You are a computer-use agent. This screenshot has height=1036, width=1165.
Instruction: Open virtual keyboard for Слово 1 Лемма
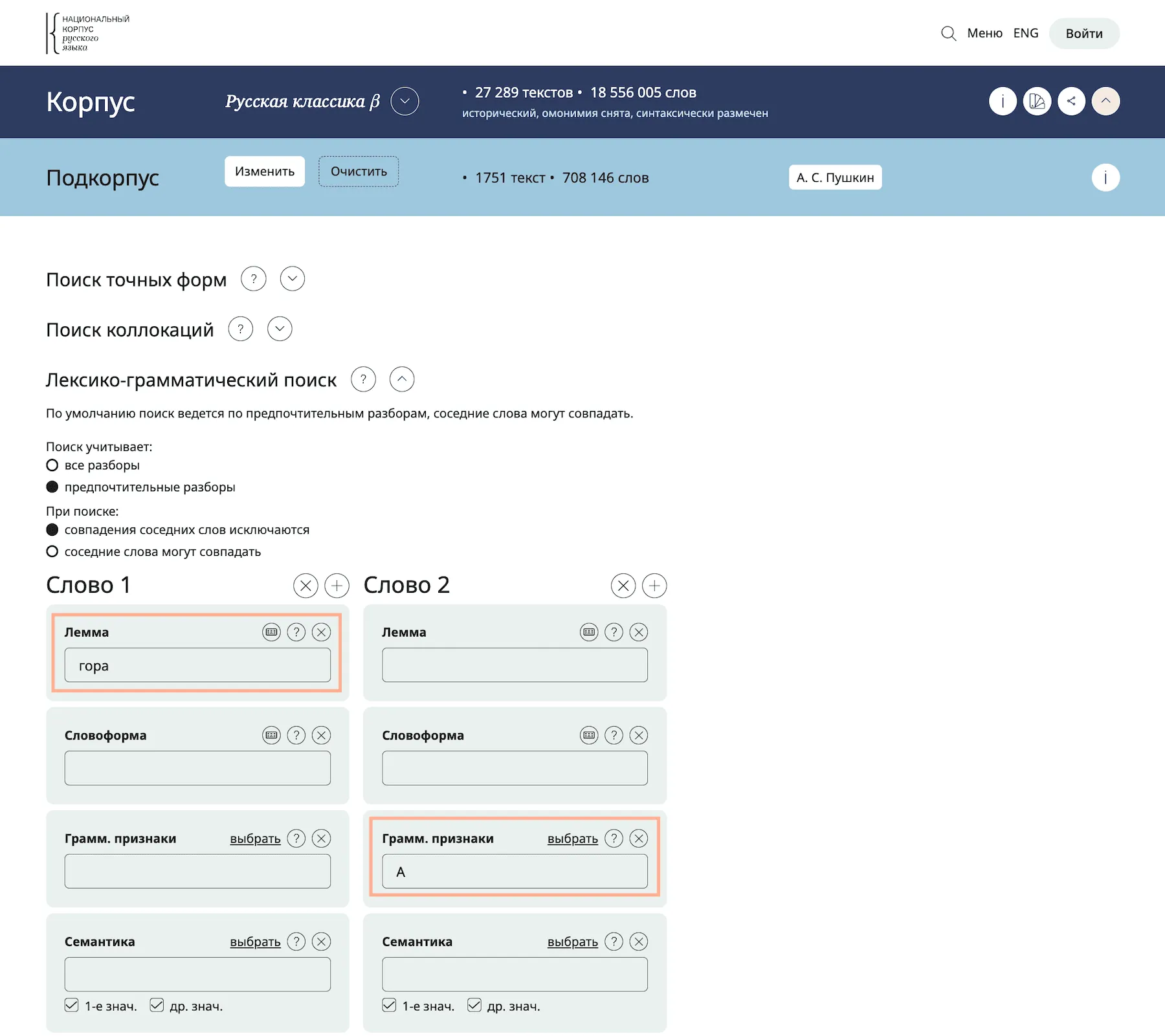[271, 632]
